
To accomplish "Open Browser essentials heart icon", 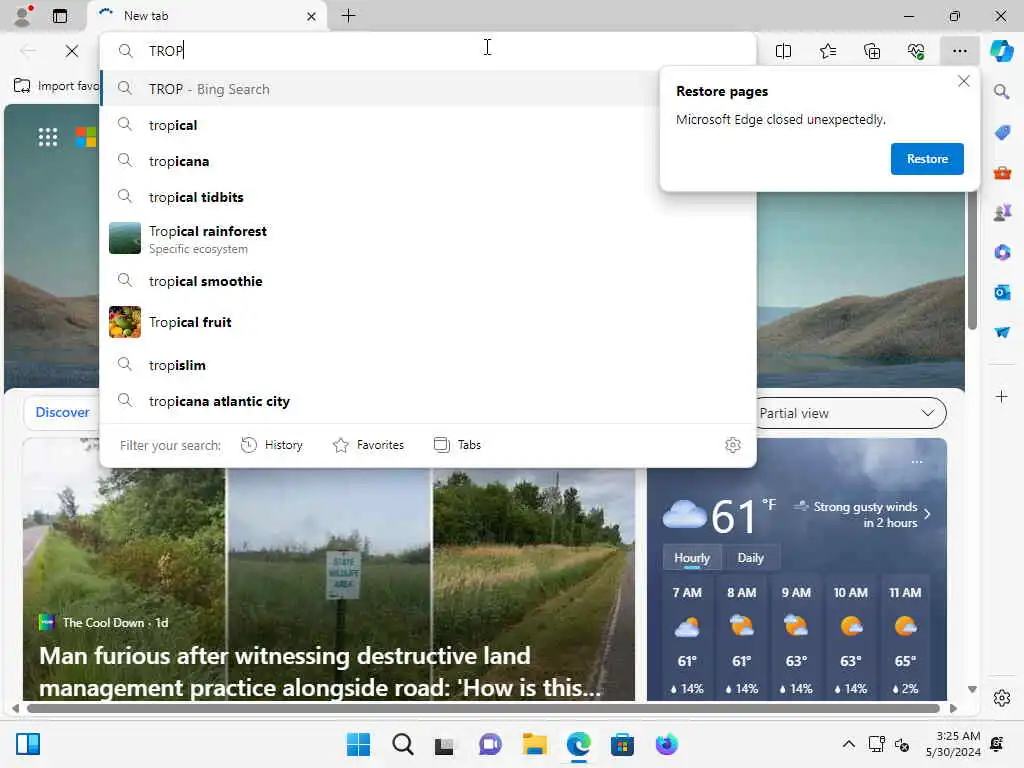I will click(x=916, y=51).
